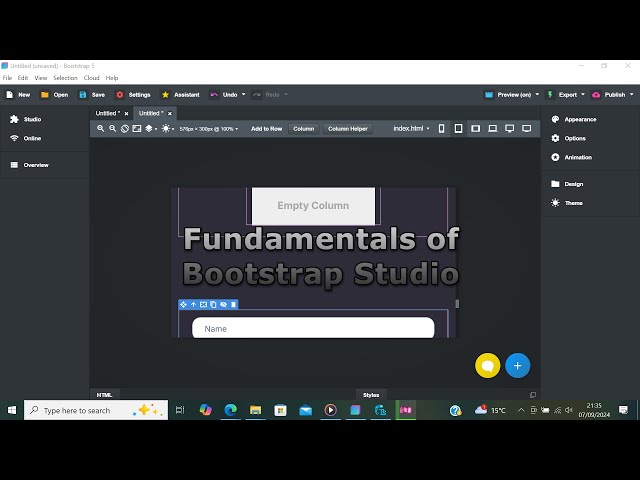This screenshot has height=480, width=640.
Task: Select the mobile phone preview size
Action: pos(441,129)
